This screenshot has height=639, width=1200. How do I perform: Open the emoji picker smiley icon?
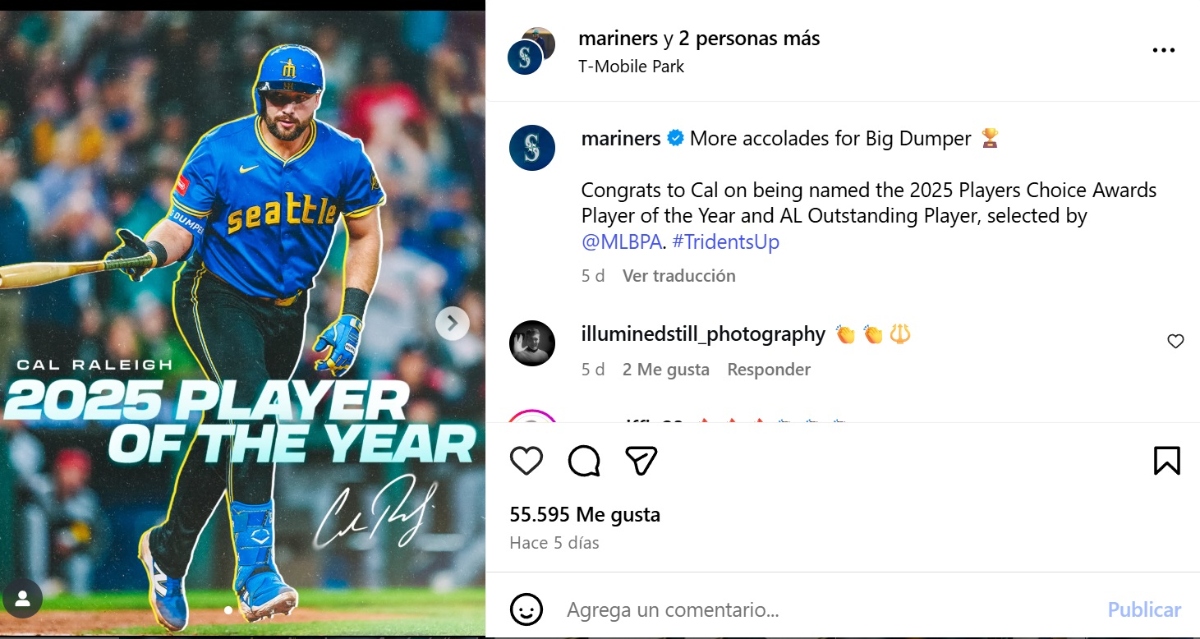(526, 609)
